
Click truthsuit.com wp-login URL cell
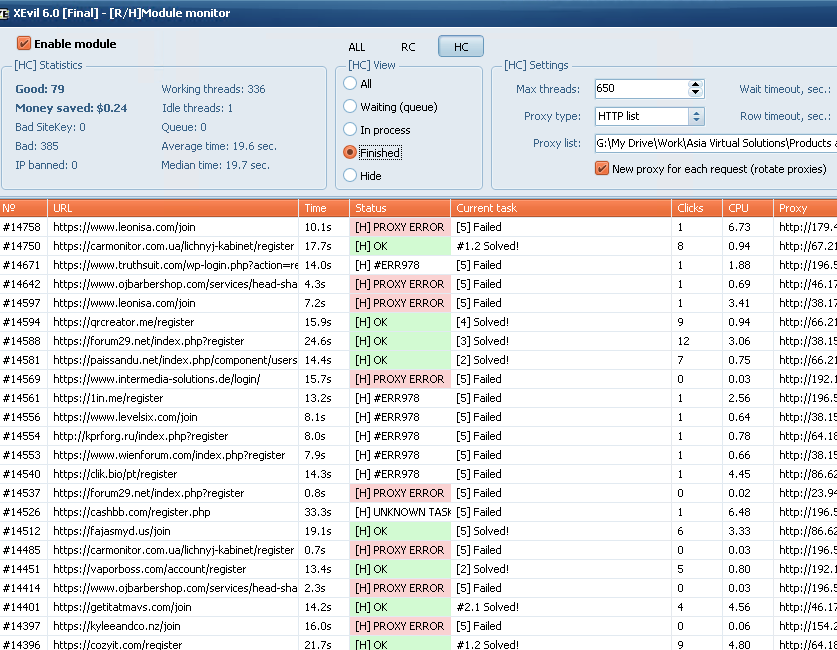pos(175,265)
